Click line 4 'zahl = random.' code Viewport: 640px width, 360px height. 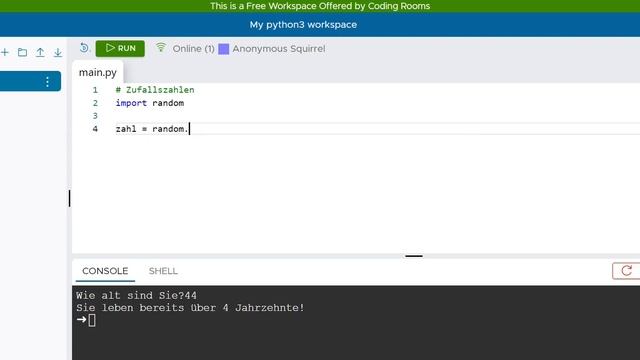pos(152,129)
